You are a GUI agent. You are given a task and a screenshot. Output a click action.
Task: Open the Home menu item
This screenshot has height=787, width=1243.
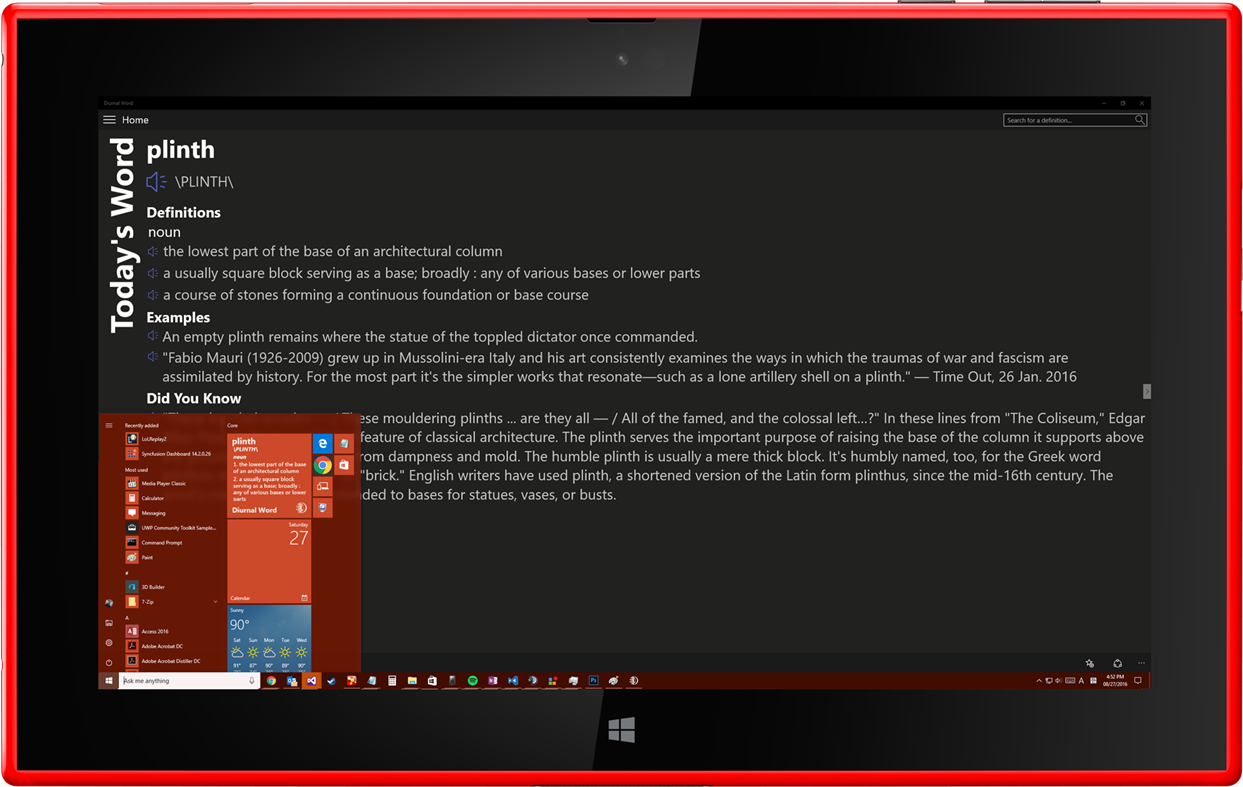(x=135, y=119)
